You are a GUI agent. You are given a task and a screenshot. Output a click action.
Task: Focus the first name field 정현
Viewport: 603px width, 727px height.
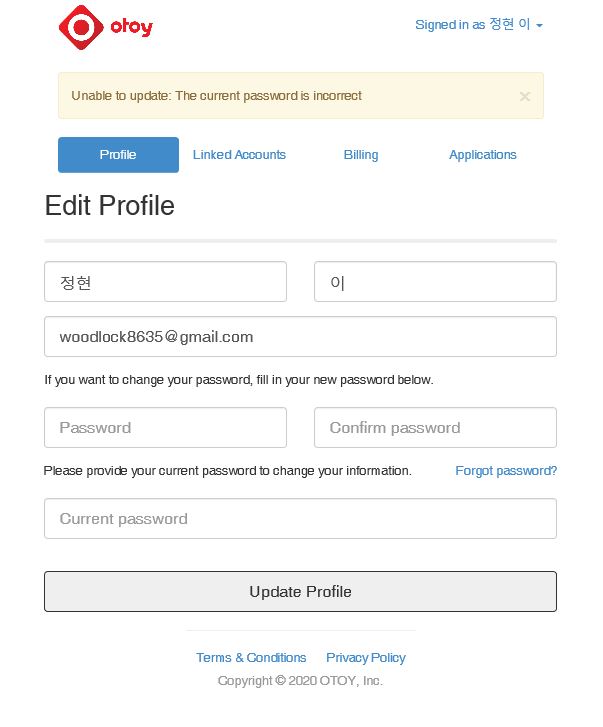165,282
